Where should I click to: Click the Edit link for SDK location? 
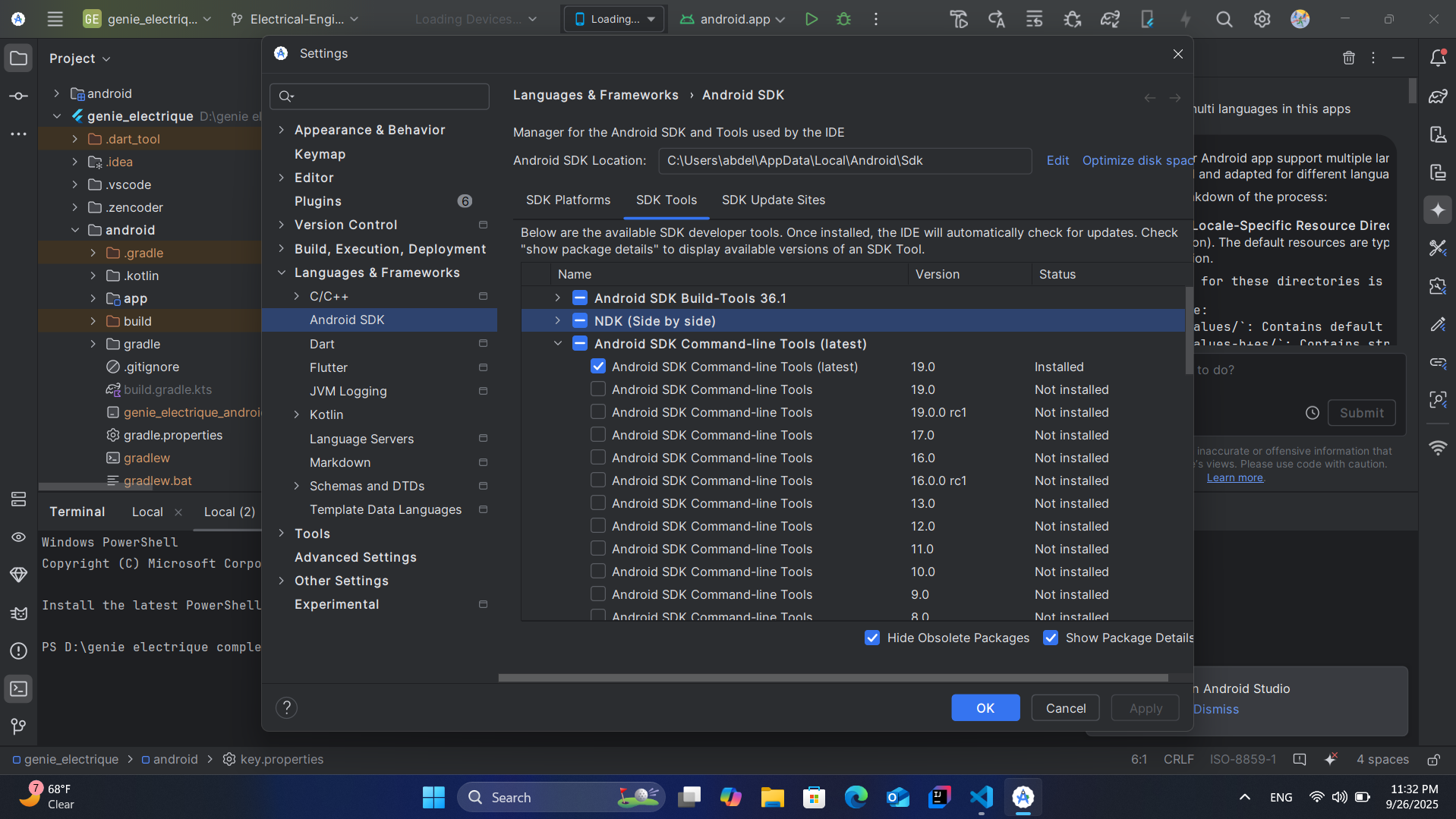coord(1057,160)
